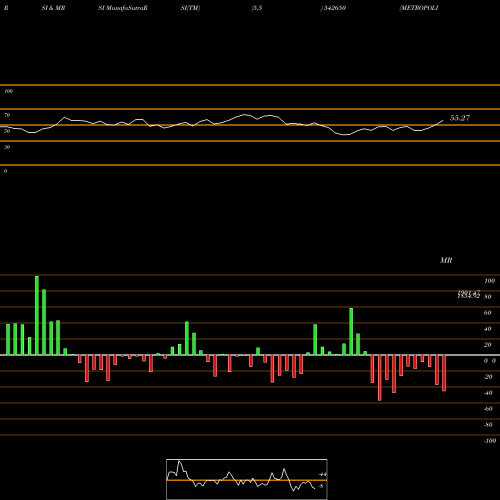Select the tallest green bar in MR histogram
This screenshot has width=500, height=500.
(x=37, y=315)
